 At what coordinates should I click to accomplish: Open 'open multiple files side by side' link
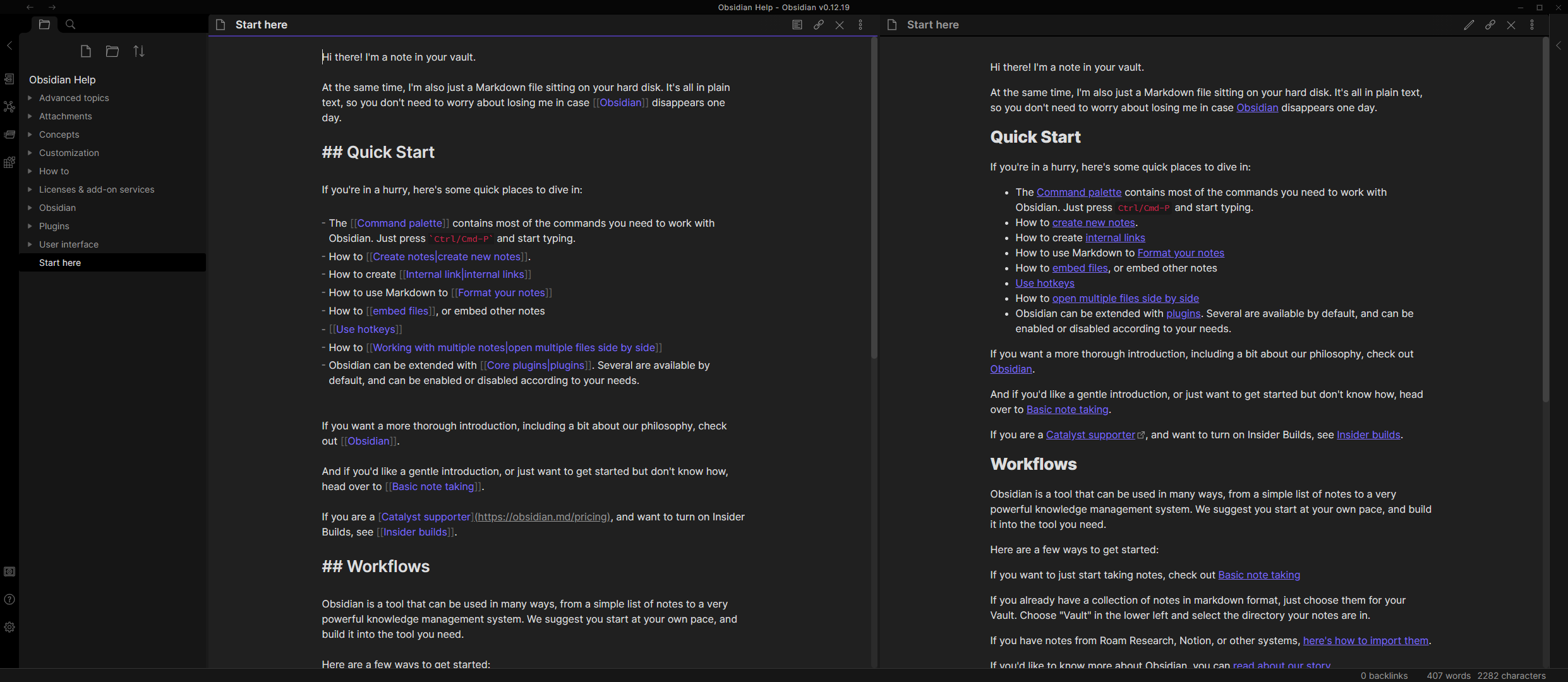[x=1125, y=298]
